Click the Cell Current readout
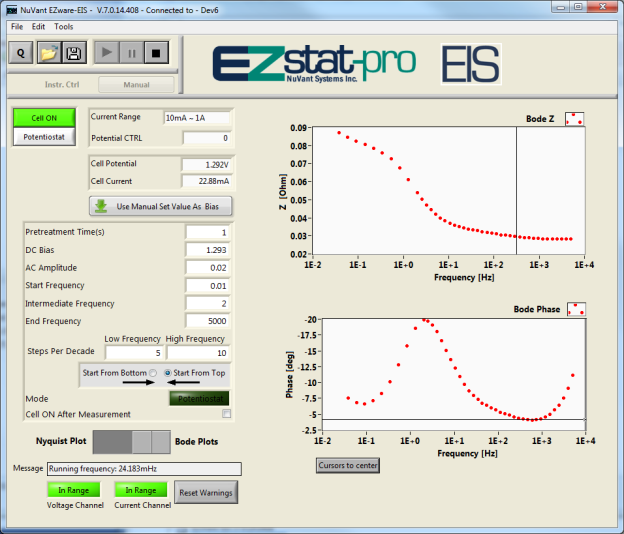Screen dimensions: 624x534 206,181
